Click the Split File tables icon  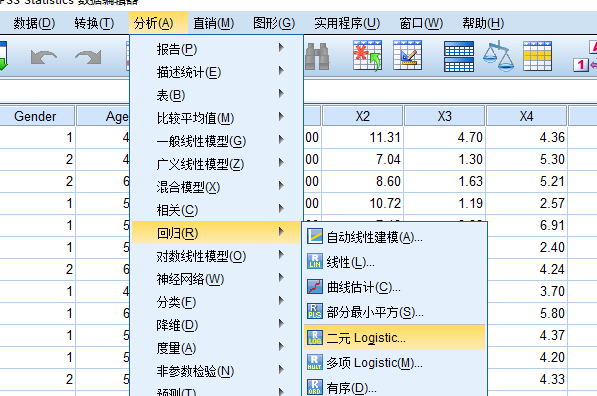459,56
